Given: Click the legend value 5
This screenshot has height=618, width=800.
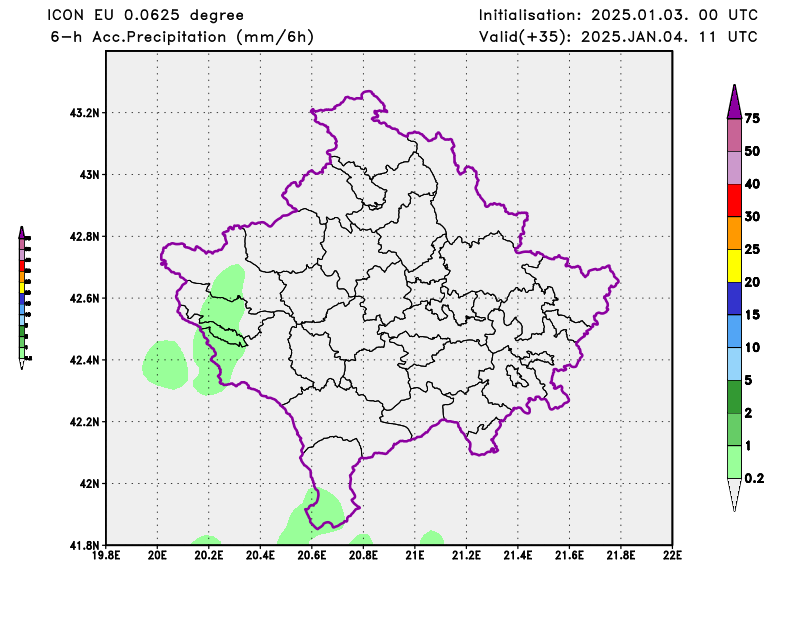Looking at the screenshot, I should tap(748, 380).
